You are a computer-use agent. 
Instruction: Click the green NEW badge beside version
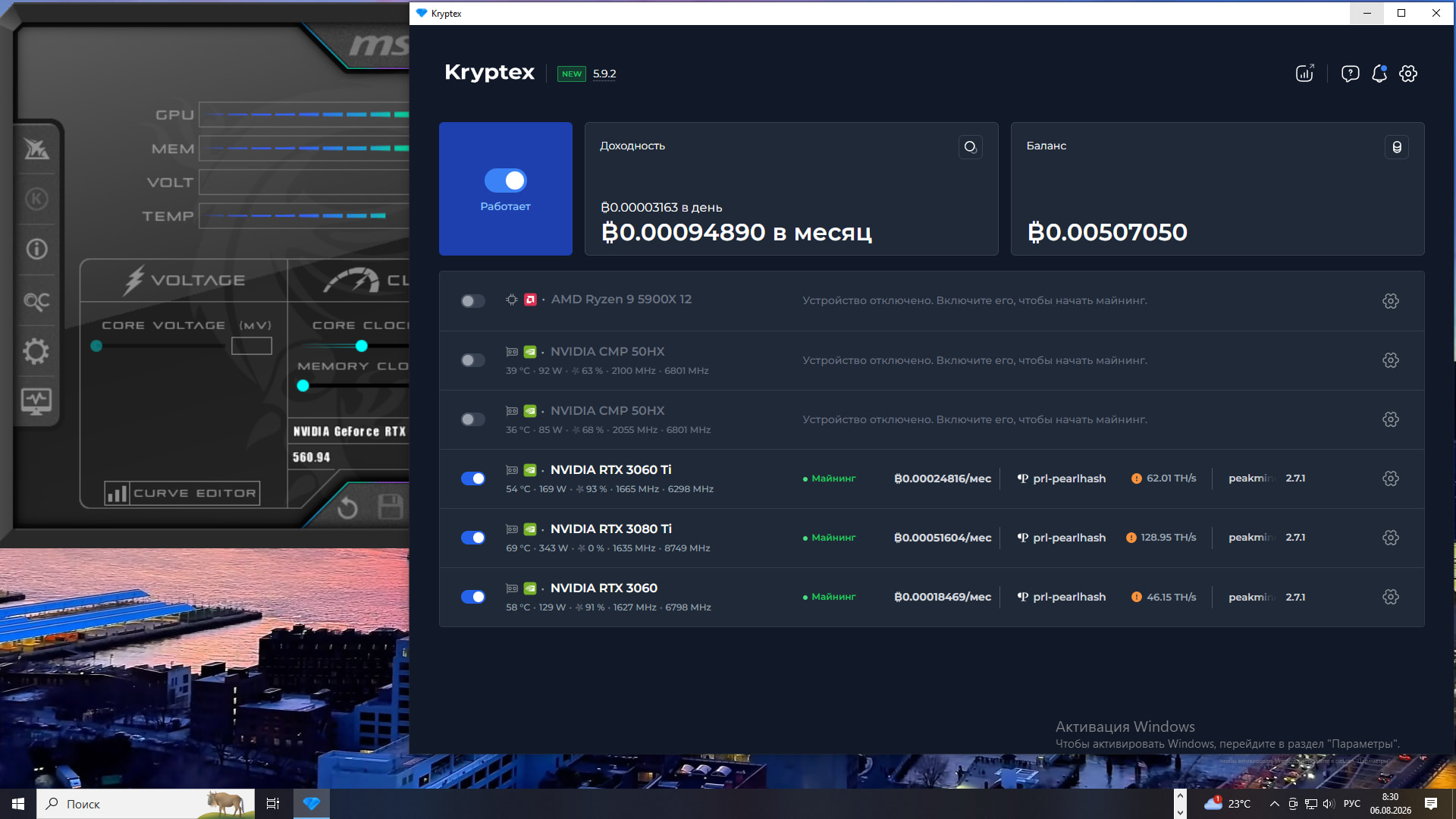point(572,74)
